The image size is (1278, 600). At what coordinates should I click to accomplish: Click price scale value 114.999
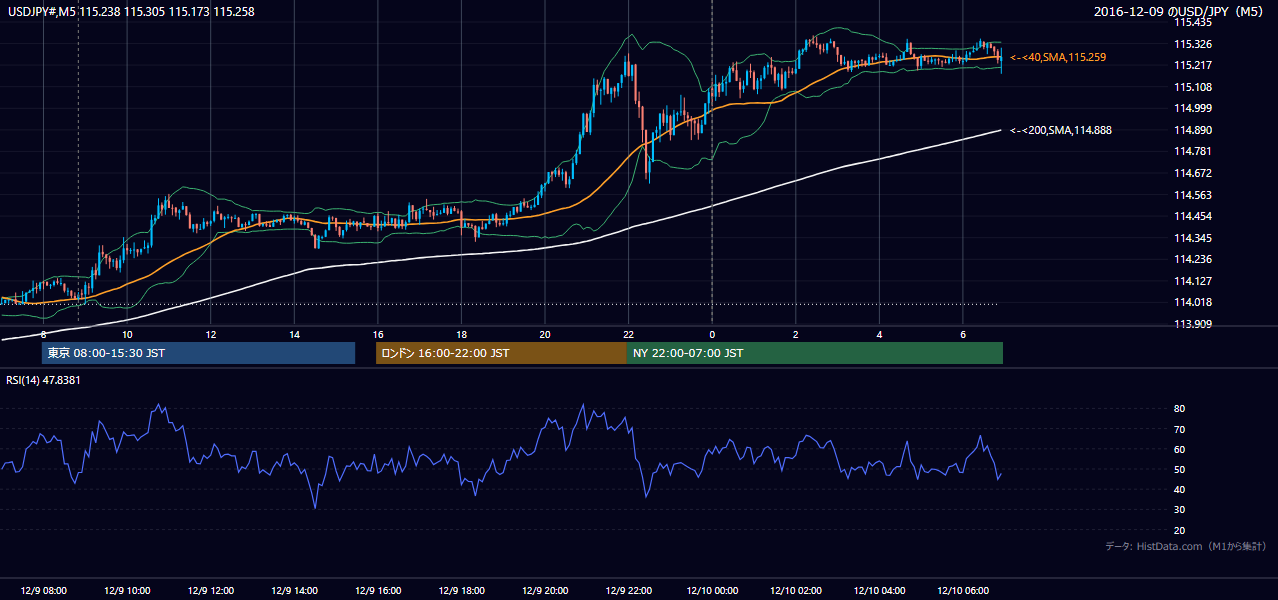pyautogui.click(x=1192, y=108)
